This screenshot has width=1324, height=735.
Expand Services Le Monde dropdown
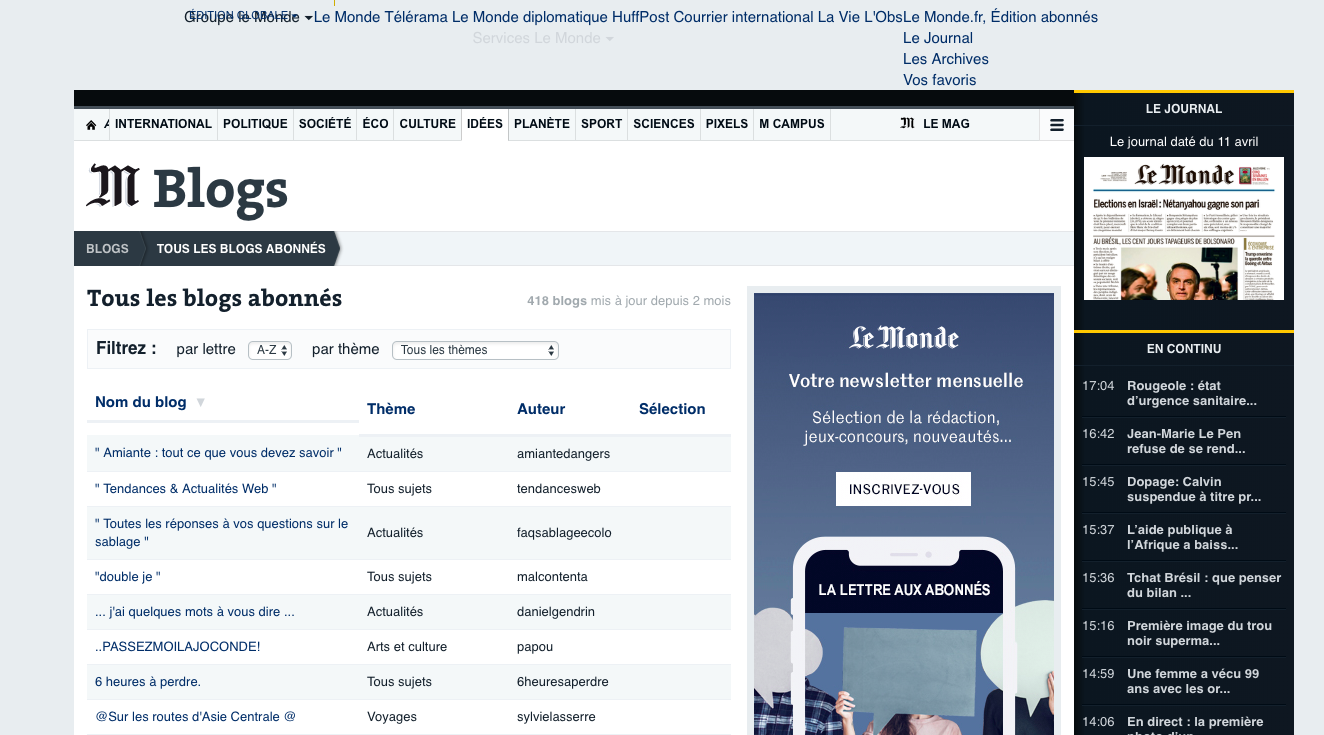tap(543, 38)
